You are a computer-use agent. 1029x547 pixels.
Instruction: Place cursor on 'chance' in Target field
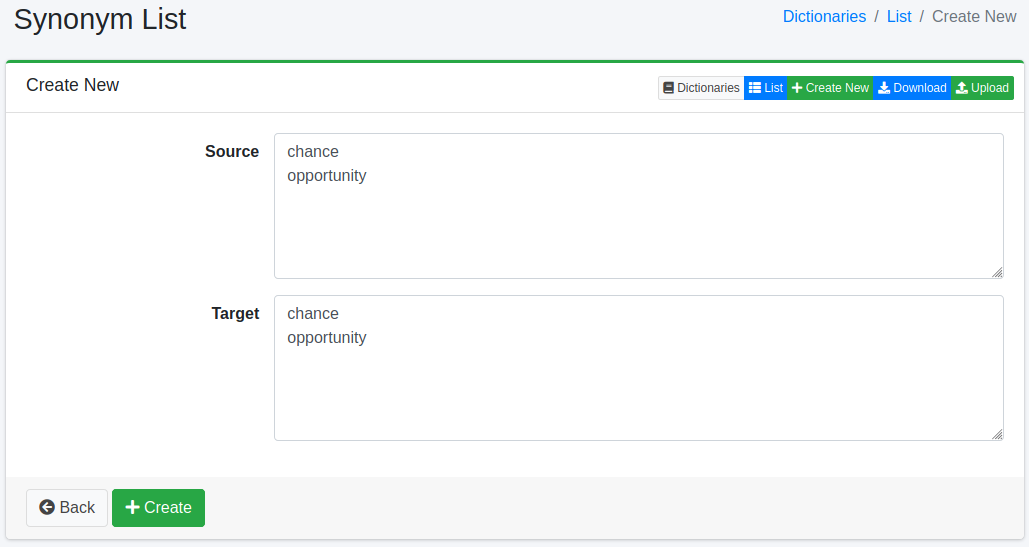point(313,314)
